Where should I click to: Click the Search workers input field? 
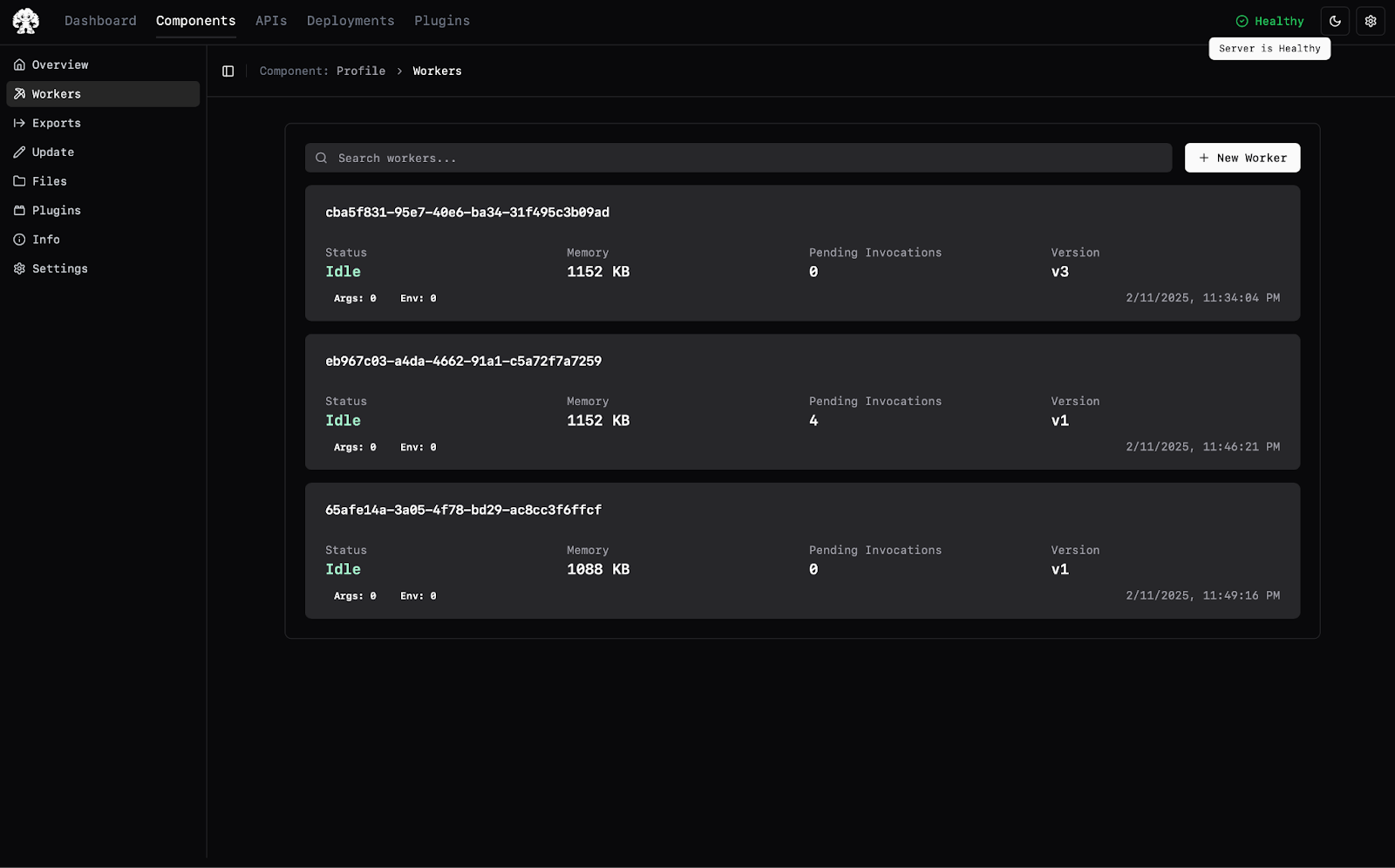738,158
